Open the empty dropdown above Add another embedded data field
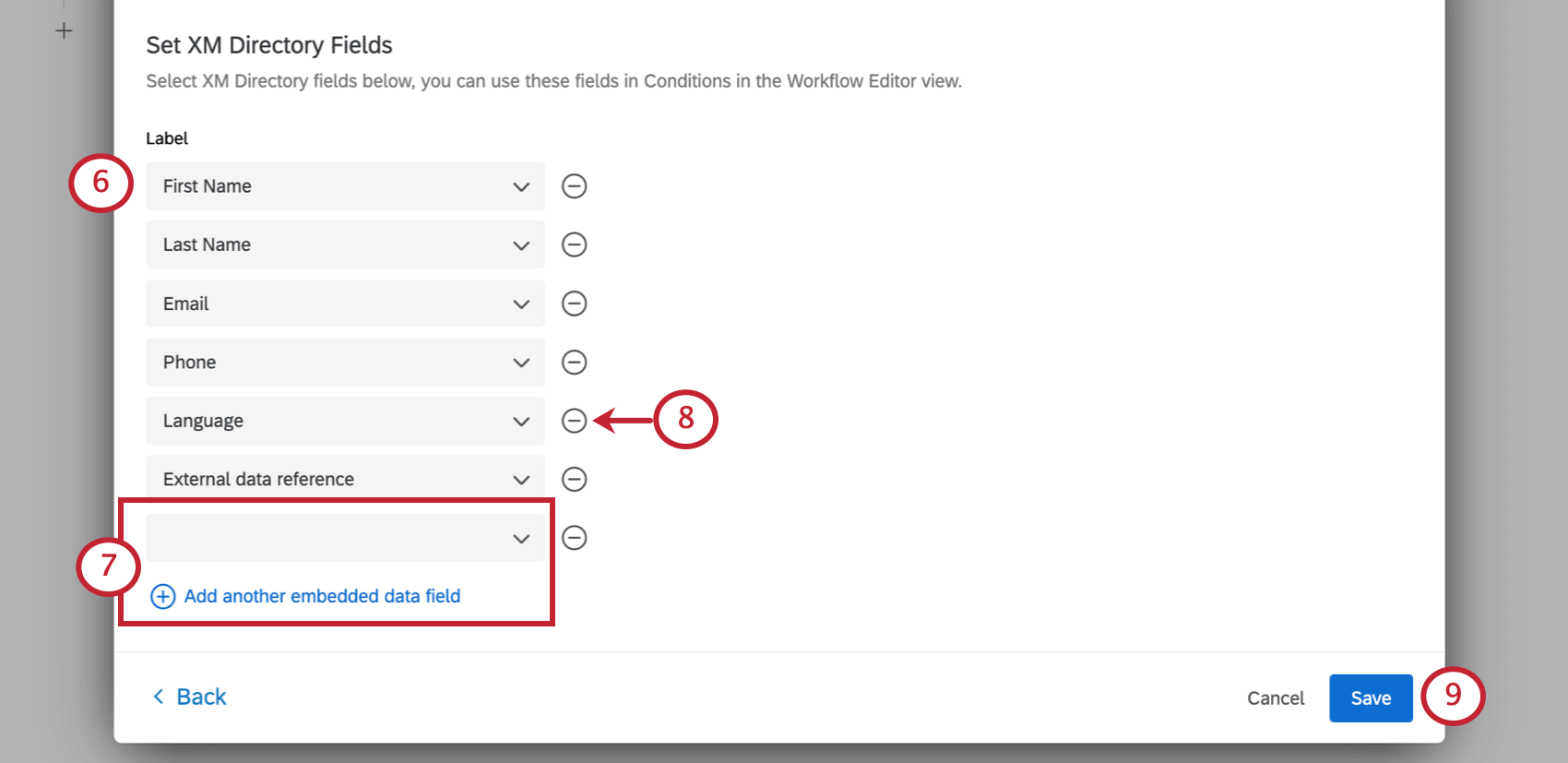1568x763 pixels. point(521,538)
